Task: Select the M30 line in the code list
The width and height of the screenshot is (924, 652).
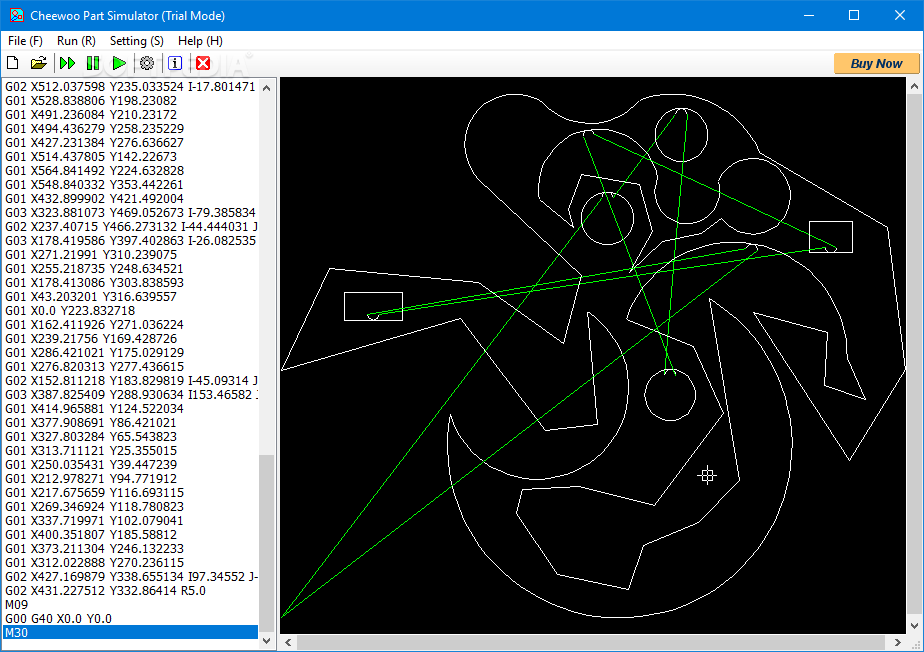Action: pyautogui.click(x=130, y=633)
